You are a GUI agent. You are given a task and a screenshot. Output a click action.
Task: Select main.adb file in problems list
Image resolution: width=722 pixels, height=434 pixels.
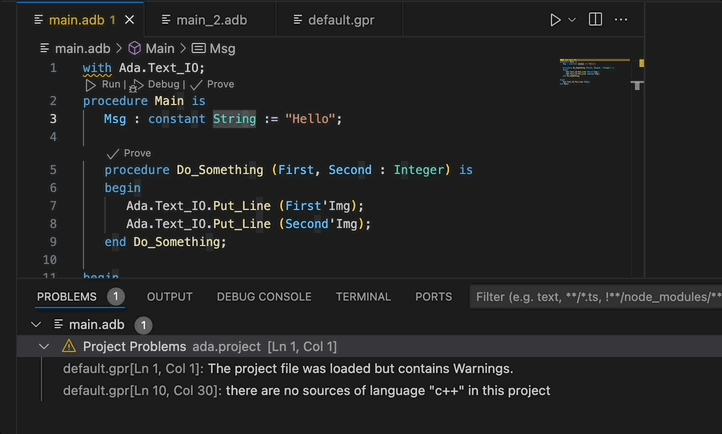[x=96, y=324]
